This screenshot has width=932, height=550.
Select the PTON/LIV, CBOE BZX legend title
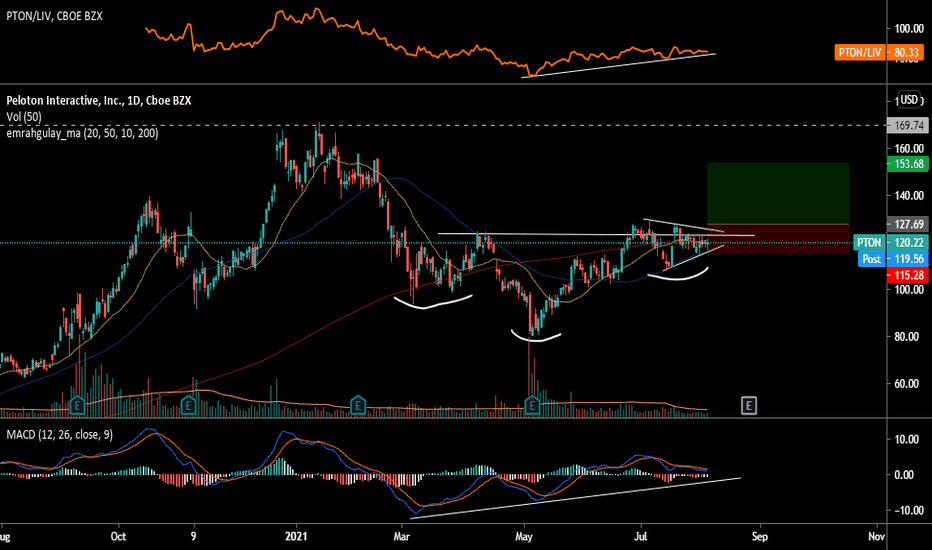point(54,16)
